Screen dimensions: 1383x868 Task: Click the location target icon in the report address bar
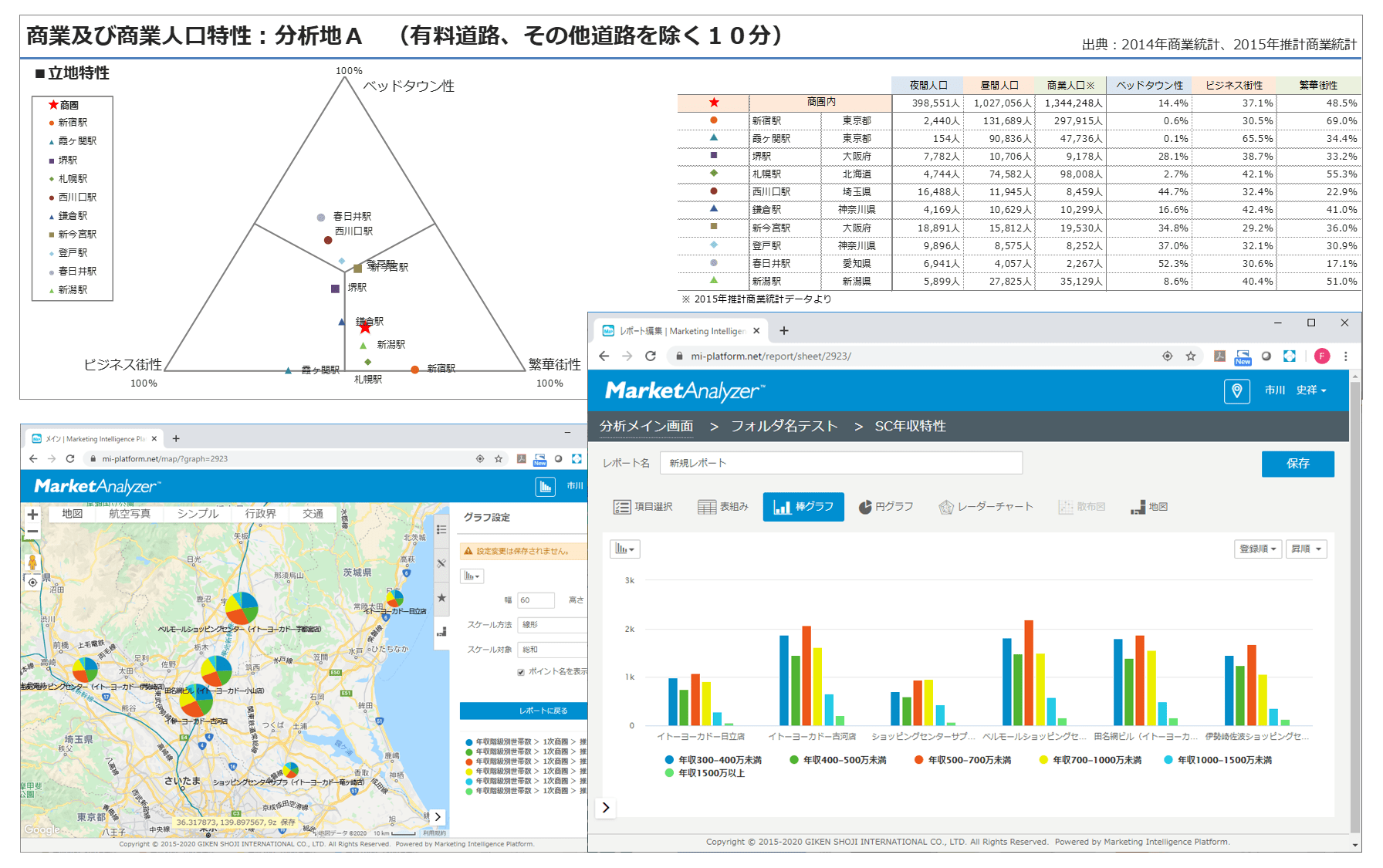pyautogui.click(x=1168, y=356)
